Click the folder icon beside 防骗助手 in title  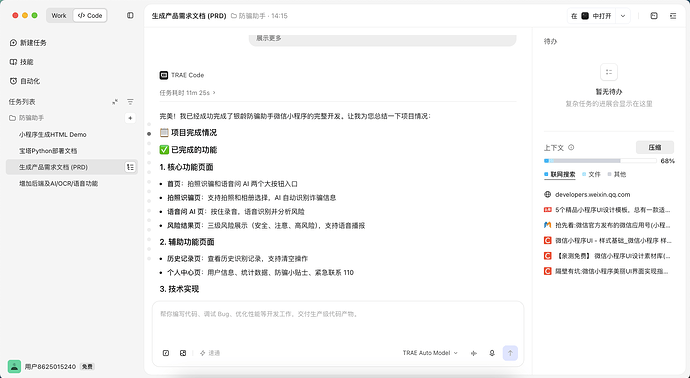[234, 16]
